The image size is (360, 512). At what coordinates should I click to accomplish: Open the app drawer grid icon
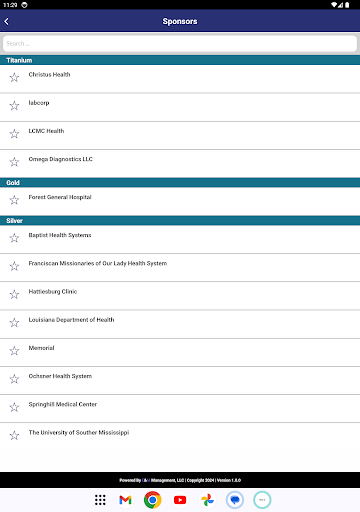click(x=100, y=500)
